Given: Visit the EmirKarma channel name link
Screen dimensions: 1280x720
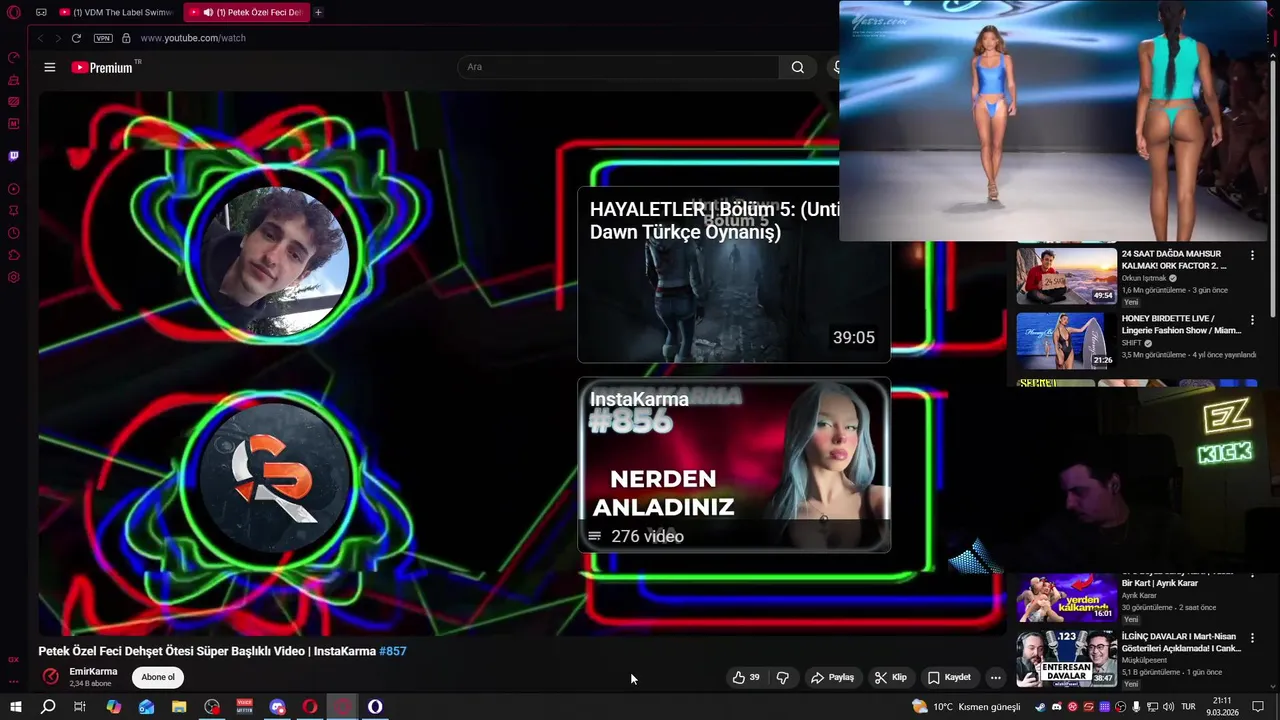Looking at the screenshot, I should point(93,672).
